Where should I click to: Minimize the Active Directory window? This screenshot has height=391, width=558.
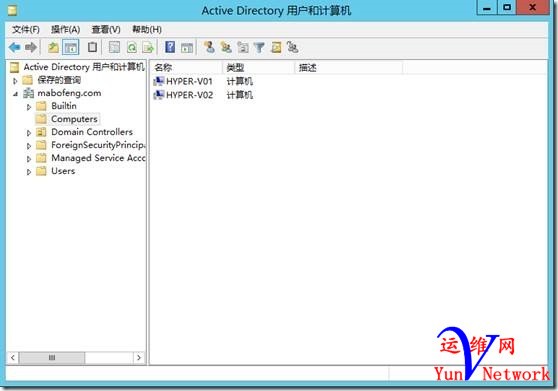(487, 7)
